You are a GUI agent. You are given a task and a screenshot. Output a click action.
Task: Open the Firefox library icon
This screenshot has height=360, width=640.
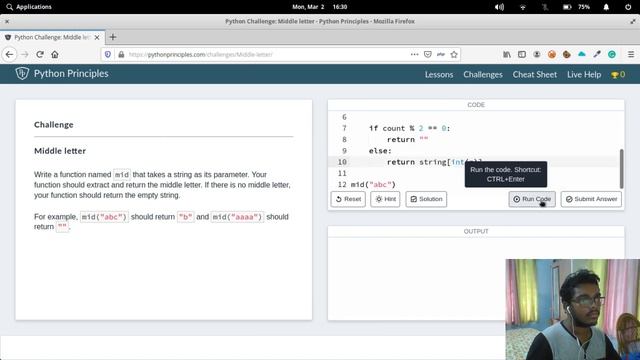507,54
